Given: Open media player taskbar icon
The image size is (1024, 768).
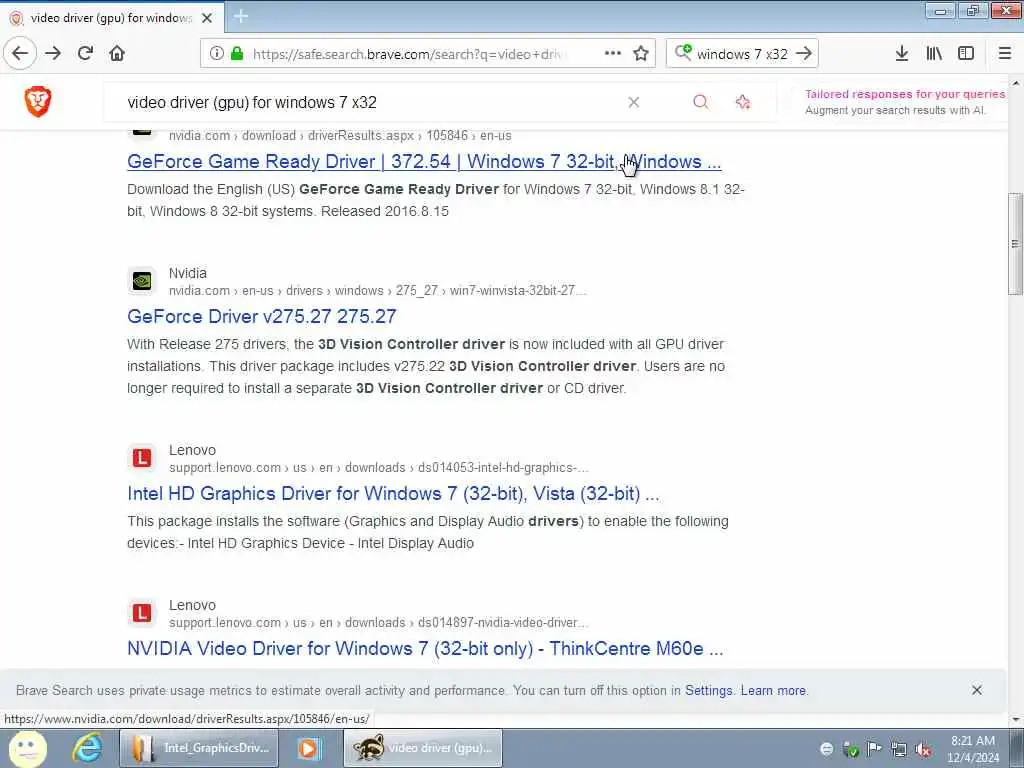Looking at the screenshot, I should click(x=310, y=748).
